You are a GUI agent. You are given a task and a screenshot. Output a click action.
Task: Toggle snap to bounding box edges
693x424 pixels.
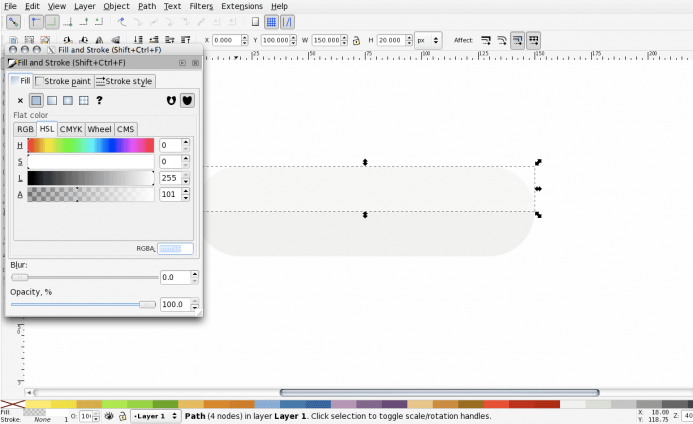(52, 22)
